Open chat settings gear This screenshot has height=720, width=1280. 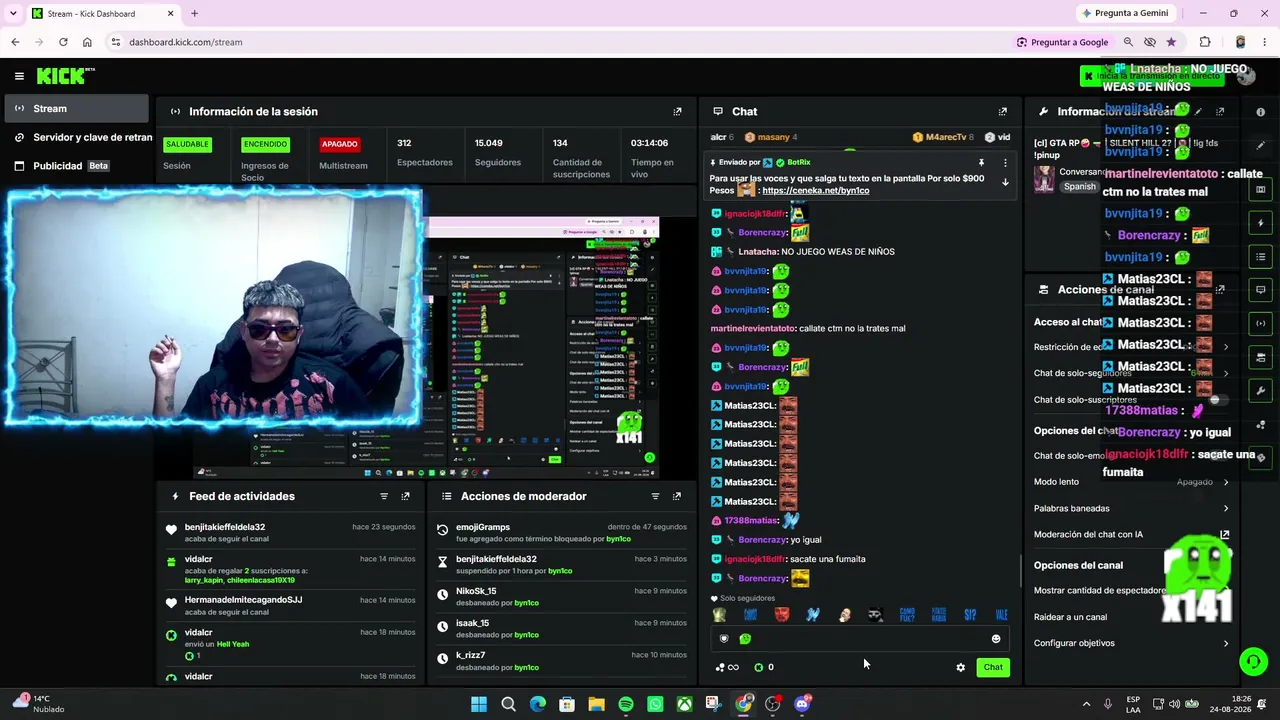(x=961, y=667)
